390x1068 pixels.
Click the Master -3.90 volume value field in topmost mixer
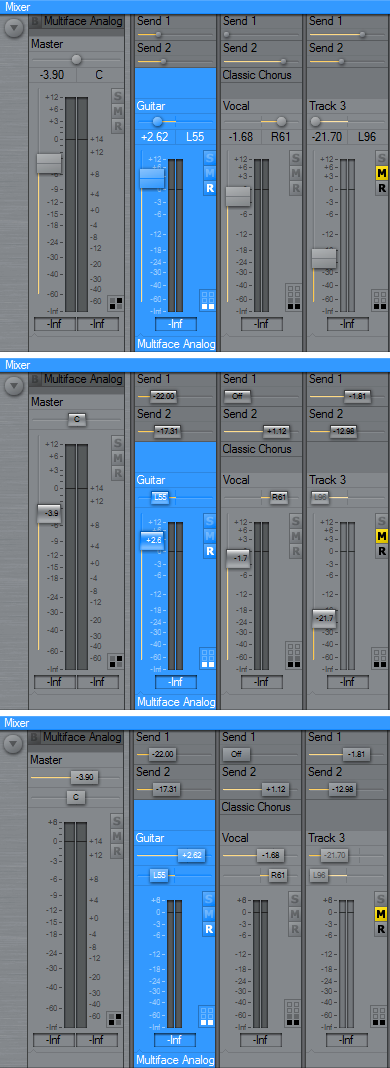52,75
